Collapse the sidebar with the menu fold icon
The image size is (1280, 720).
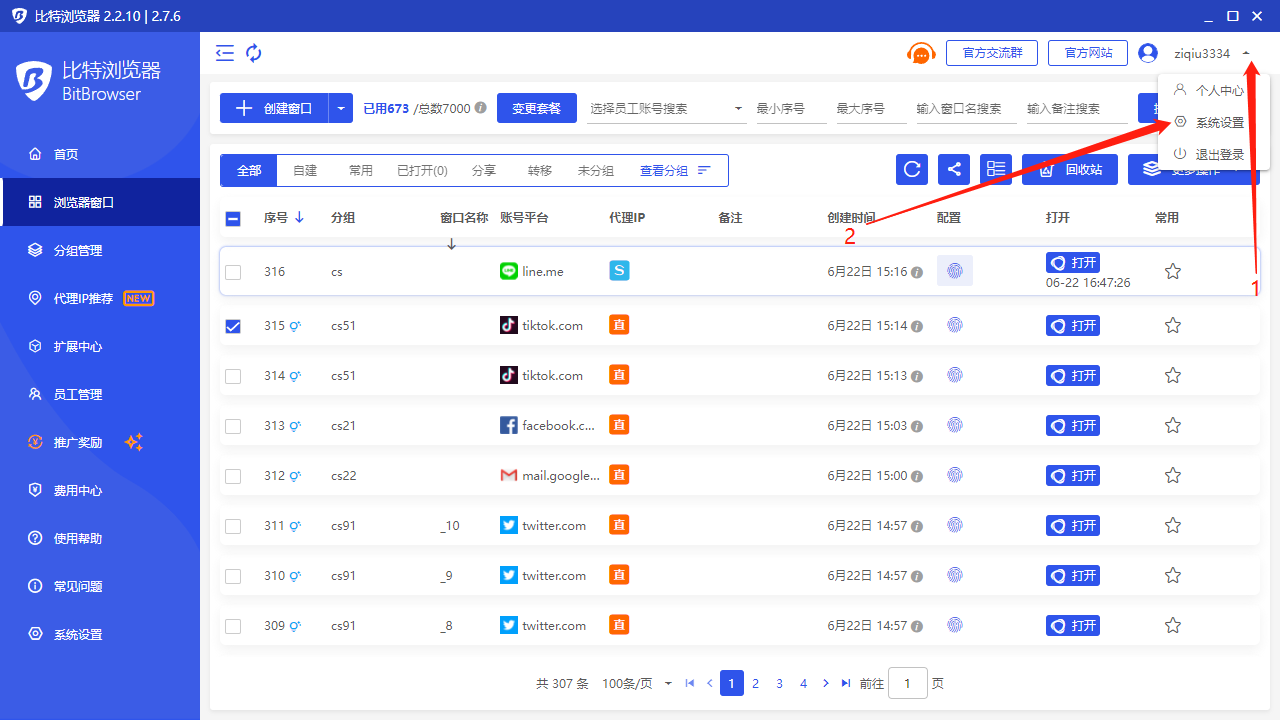coord(225,53)
